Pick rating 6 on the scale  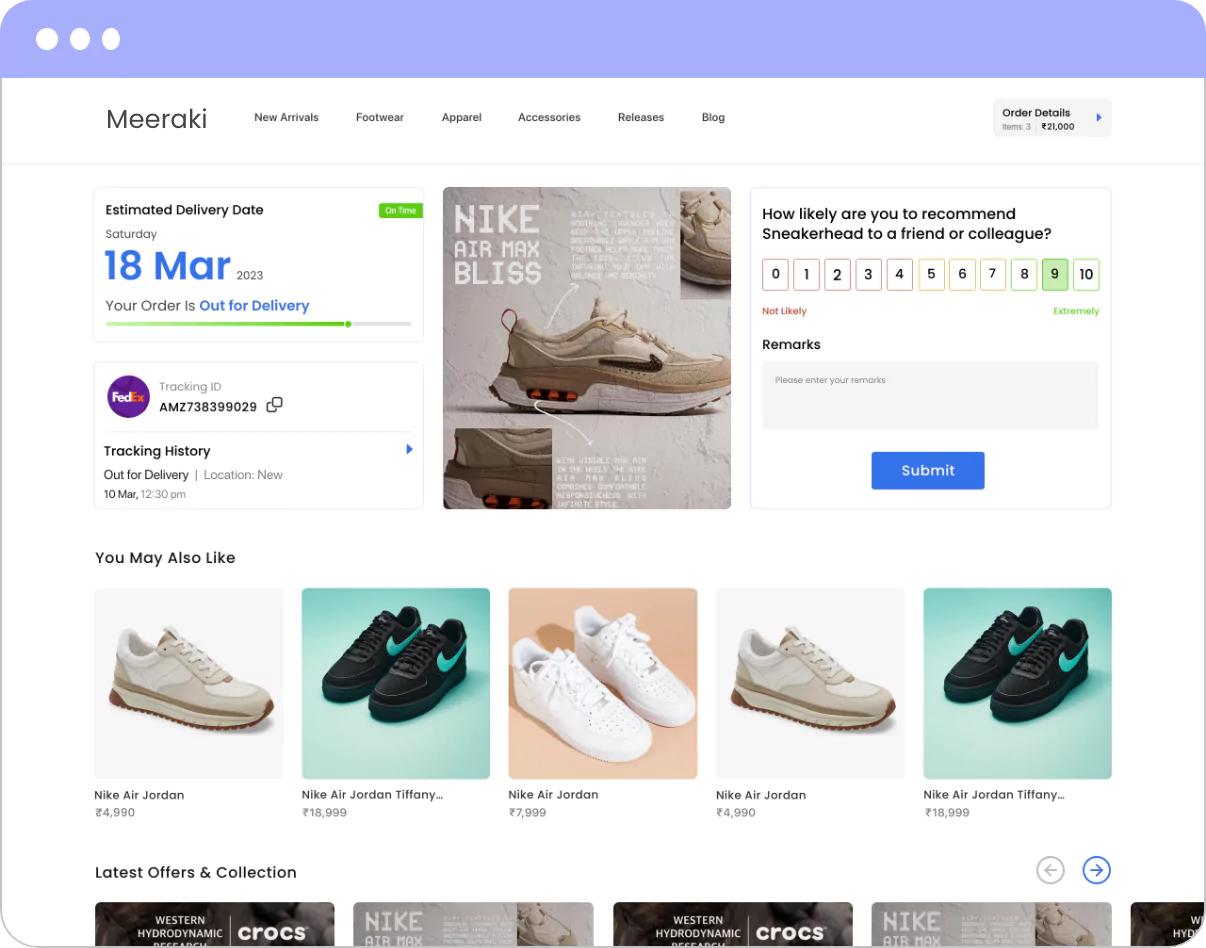click(962, 274)
